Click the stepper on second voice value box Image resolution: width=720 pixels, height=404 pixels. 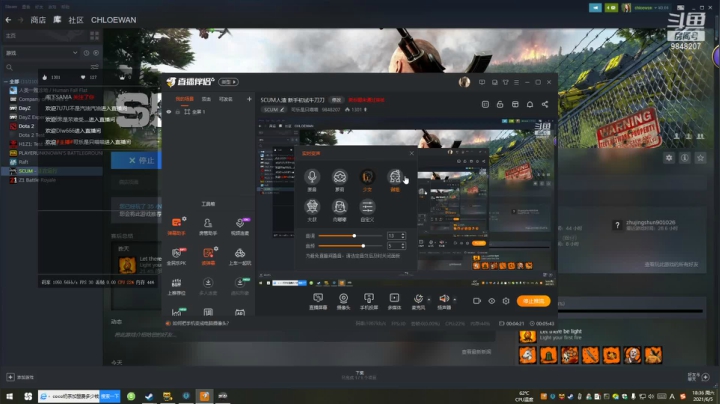click(403, 246)
